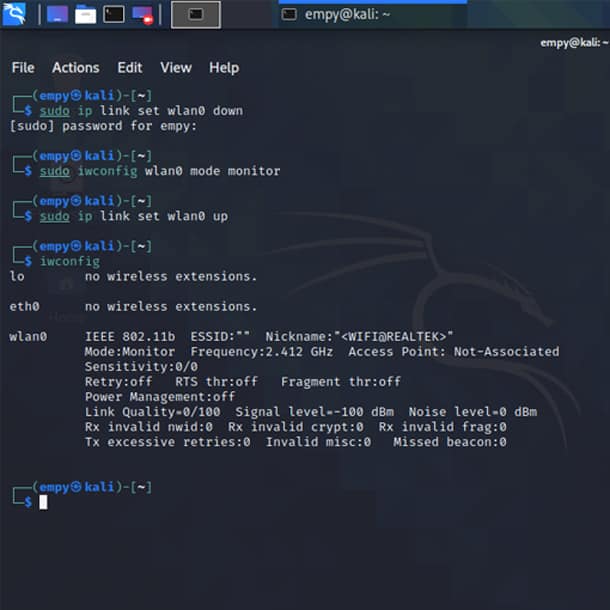
Task: Click the 'lo' interface name
Action: [x=17, y=276]
